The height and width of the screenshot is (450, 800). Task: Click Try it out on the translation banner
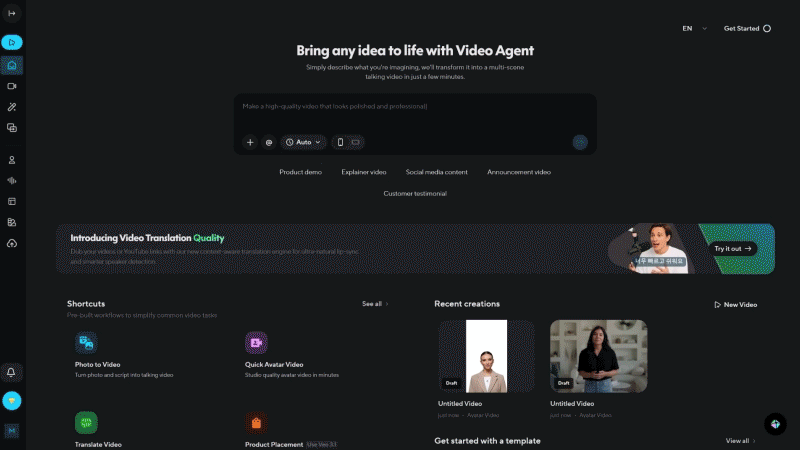733,249
